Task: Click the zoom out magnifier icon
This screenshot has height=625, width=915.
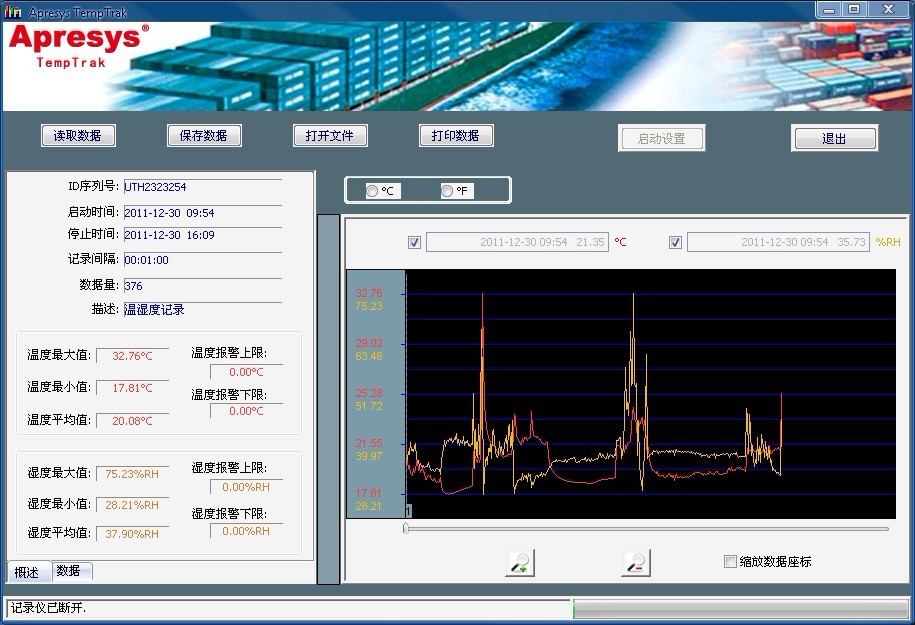Action: coord(635,563)
